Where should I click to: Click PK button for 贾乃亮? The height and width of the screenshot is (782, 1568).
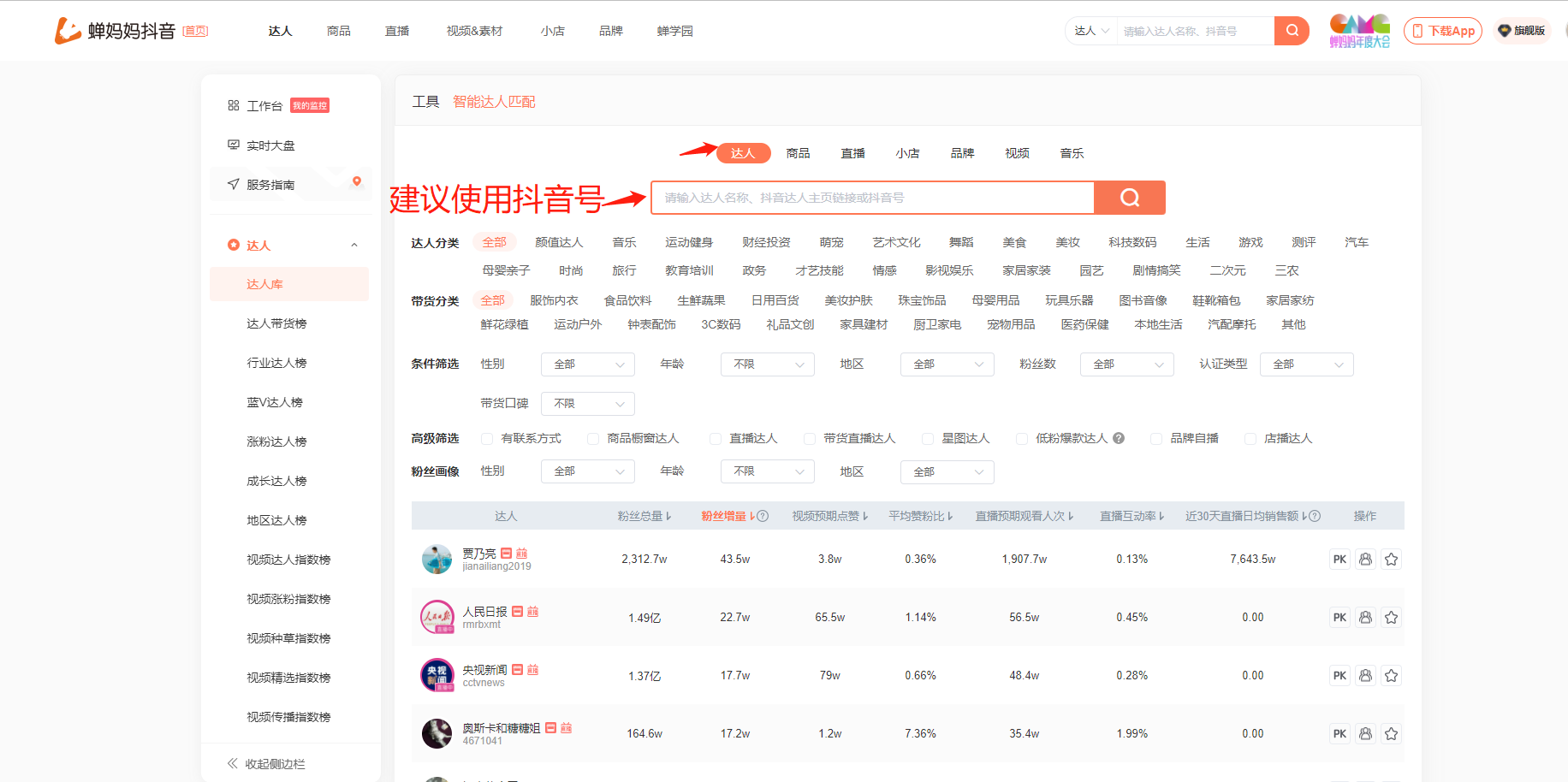[x=1339, y=559]
